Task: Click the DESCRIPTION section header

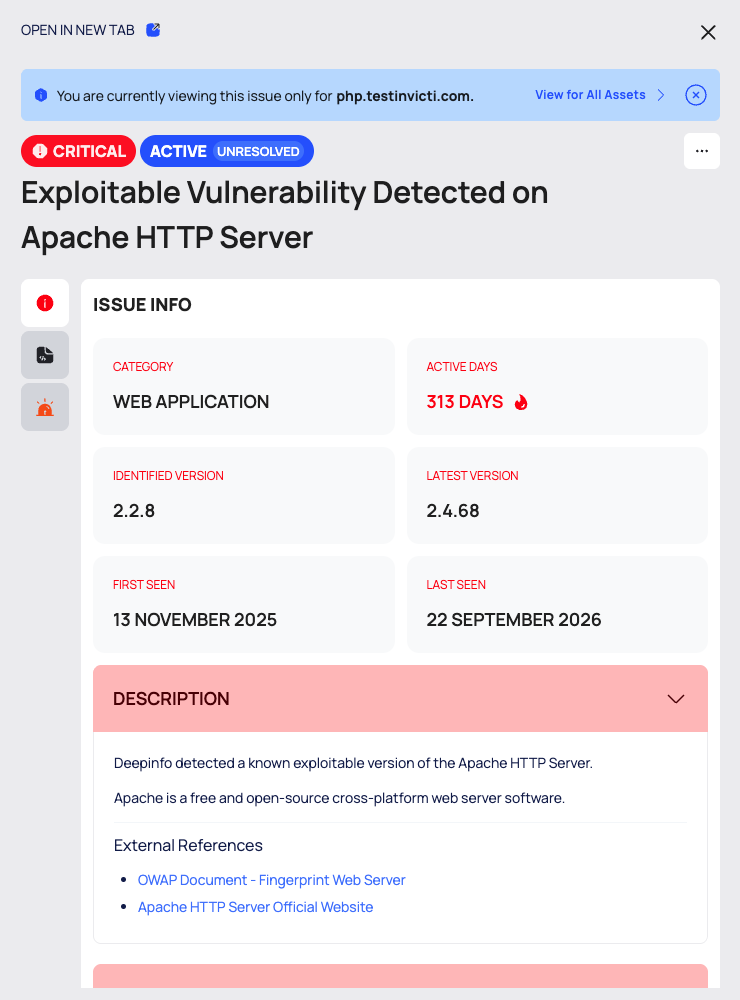Action: pyautogui.click(x=401, y=699)
